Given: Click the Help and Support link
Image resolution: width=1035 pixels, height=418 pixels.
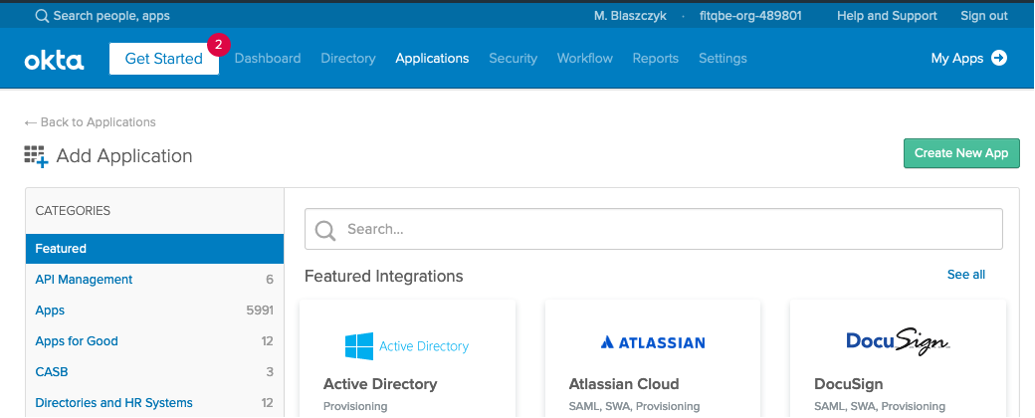Looking at the screenshot, I should [x=886, y=16].
